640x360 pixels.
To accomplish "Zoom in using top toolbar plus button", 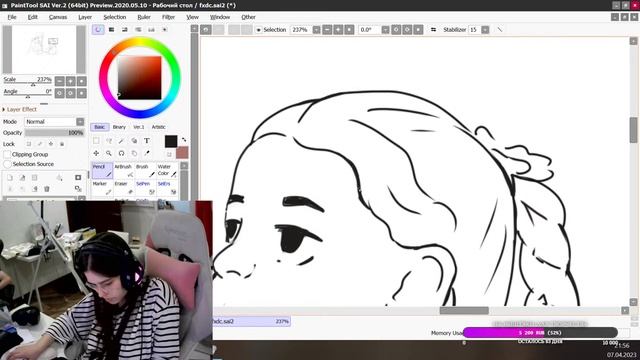I will click(x=338, y=30).
